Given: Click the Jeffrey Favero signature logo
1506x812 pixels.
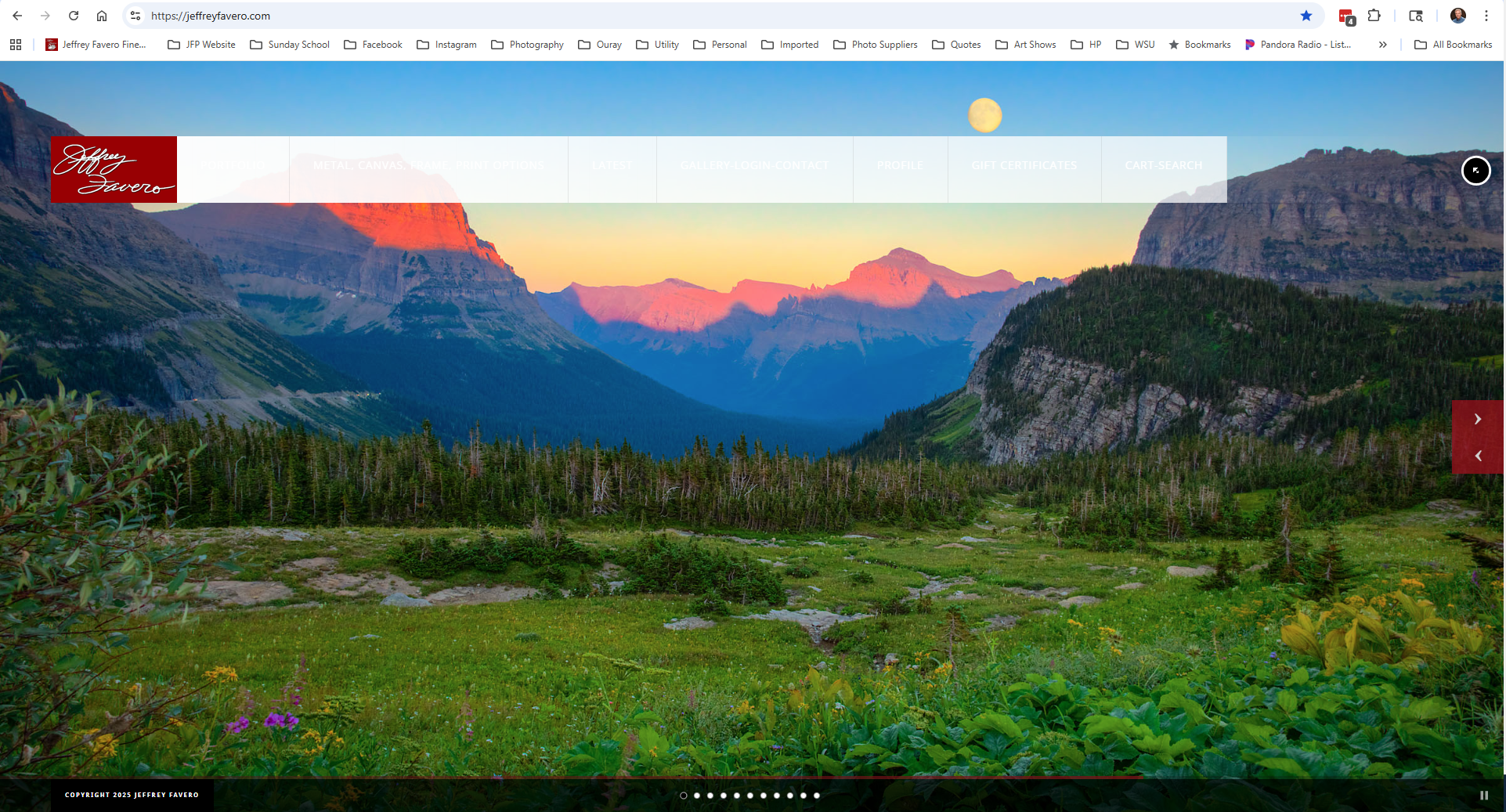Looking at the screenshot, I should pyautogui.click(x=114, y=169).
